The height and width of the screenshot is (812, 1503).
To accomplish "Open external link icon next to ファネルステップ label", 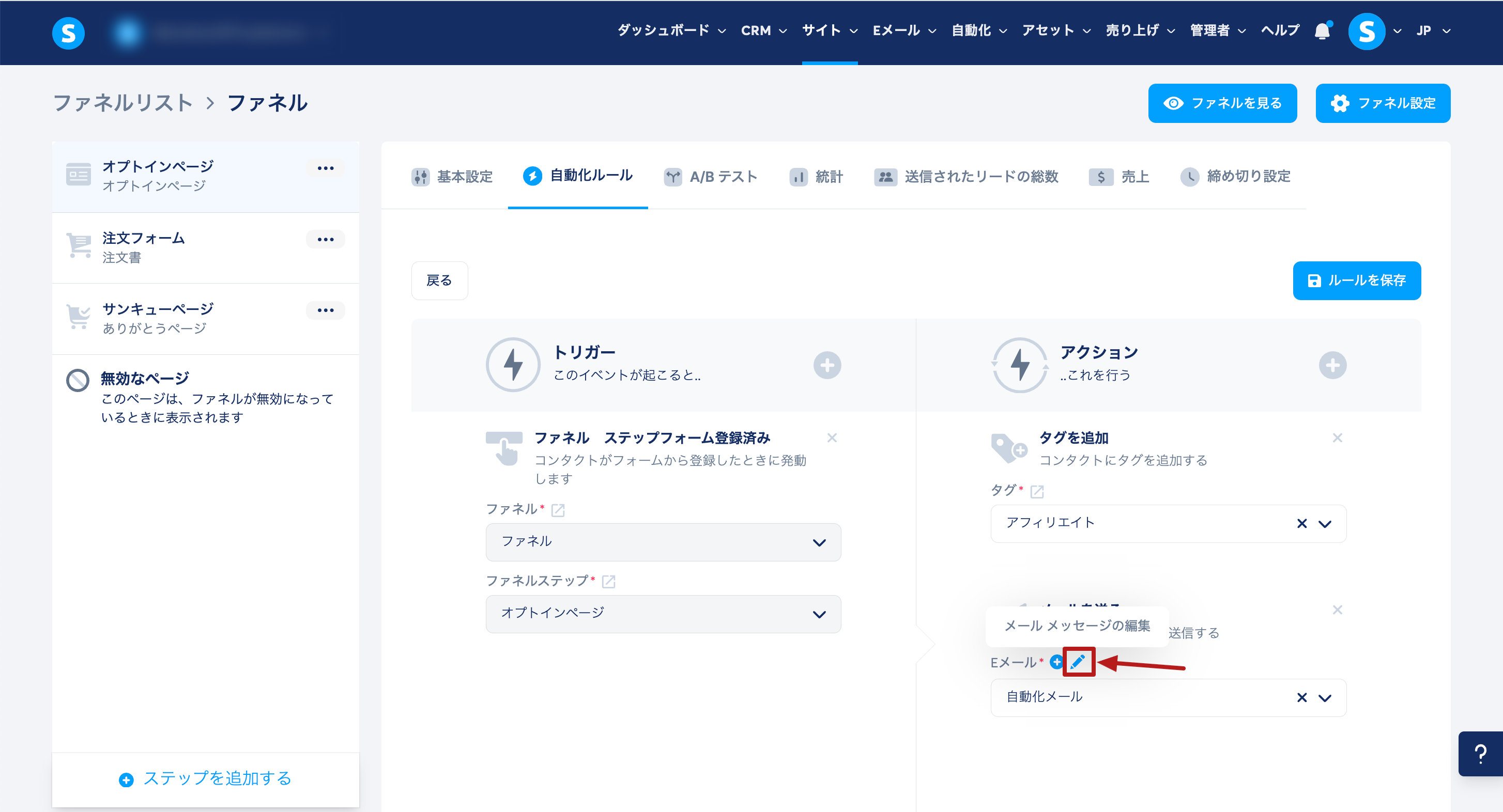I will tap(608, 581).
